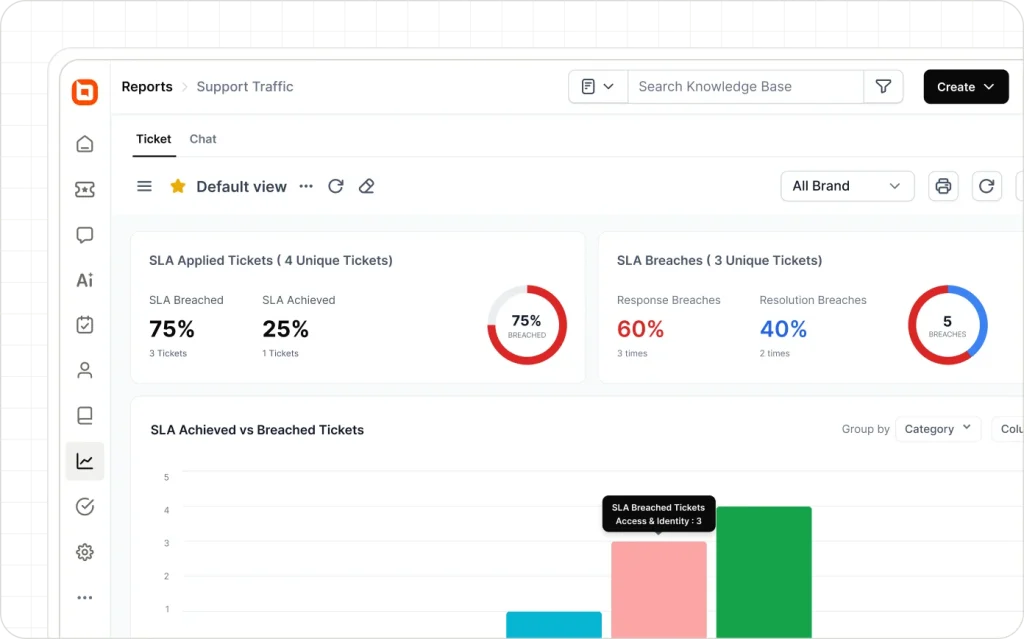Click the orange BoldDesk logo icon
This screenshot has width=1024, height=639.
[x=85, y=91]
